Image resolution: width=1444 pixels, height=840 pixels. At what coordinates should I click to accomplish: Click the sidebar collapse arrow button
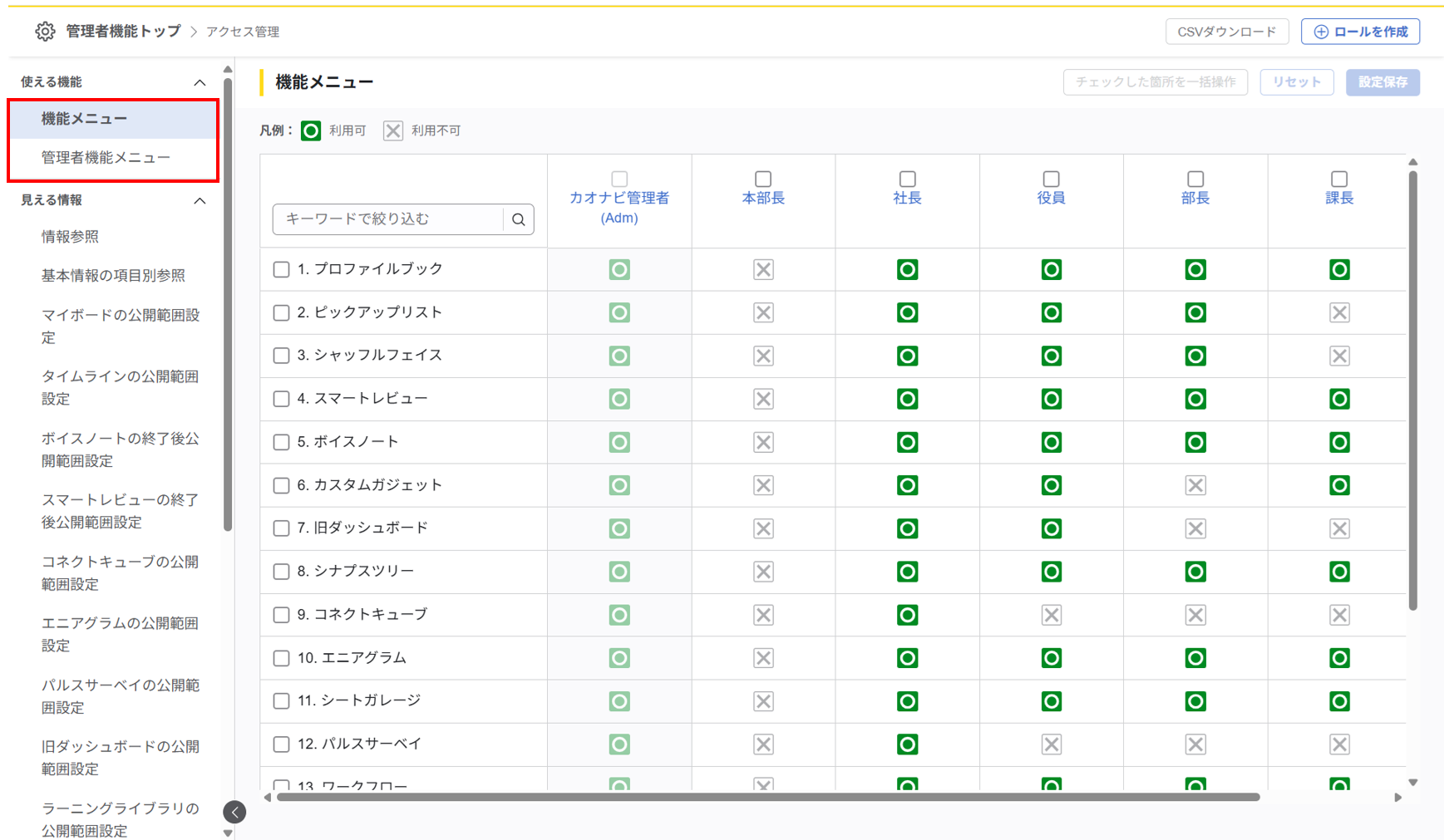(x=234, y=812)
